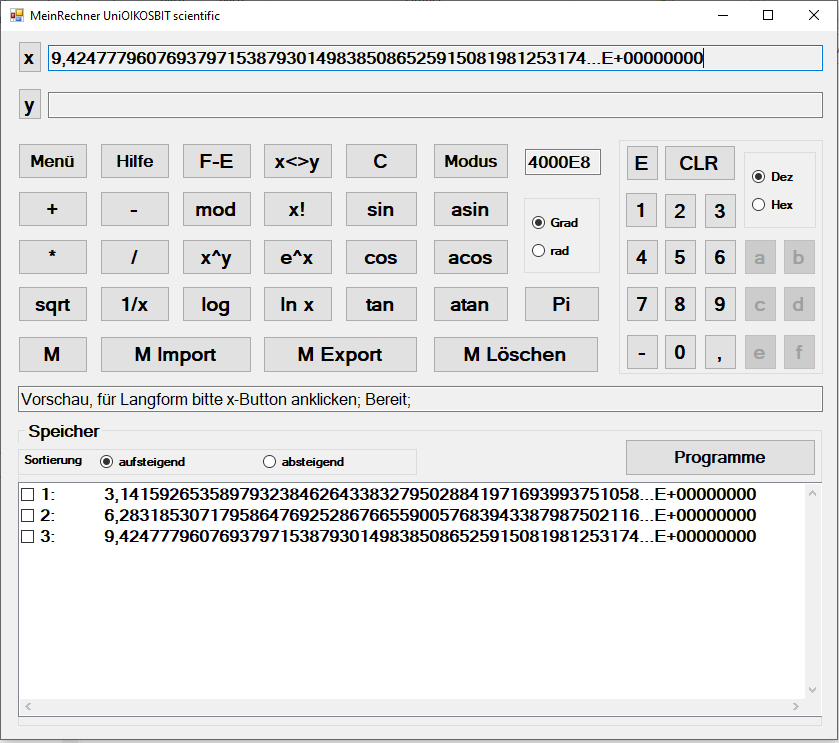The image size is (839, 743).
Task: Click the horizontal scrollbar of memory list
Action: coord(411,706)
